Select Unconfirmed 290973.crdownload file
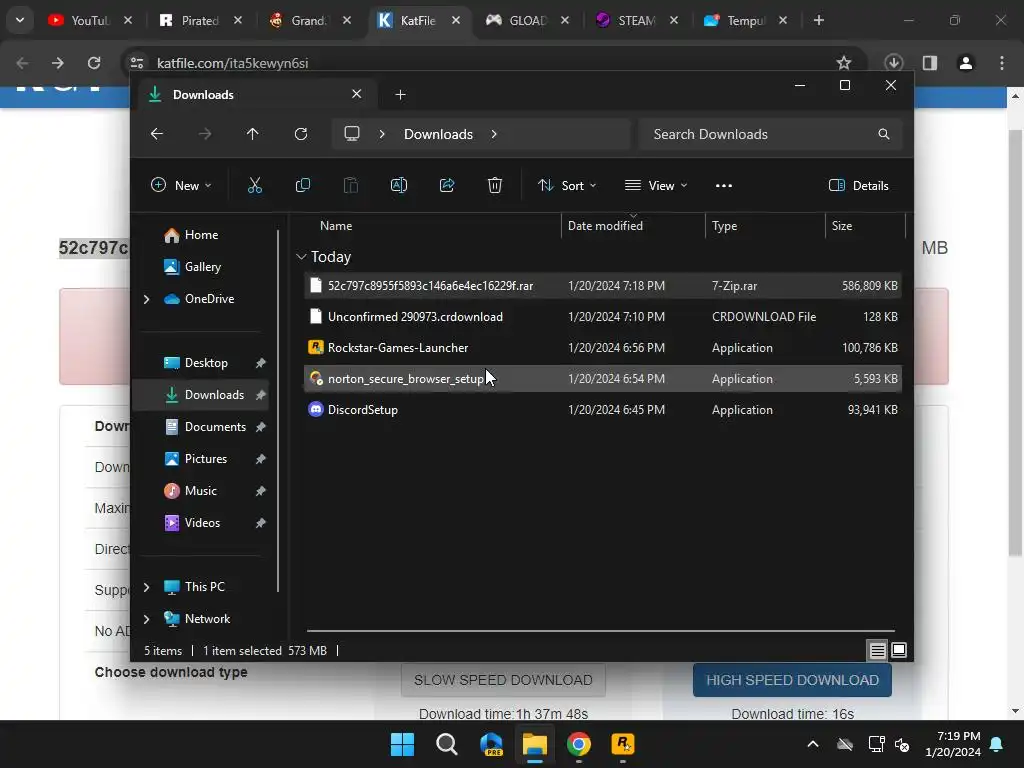 [x=602, y=317]
